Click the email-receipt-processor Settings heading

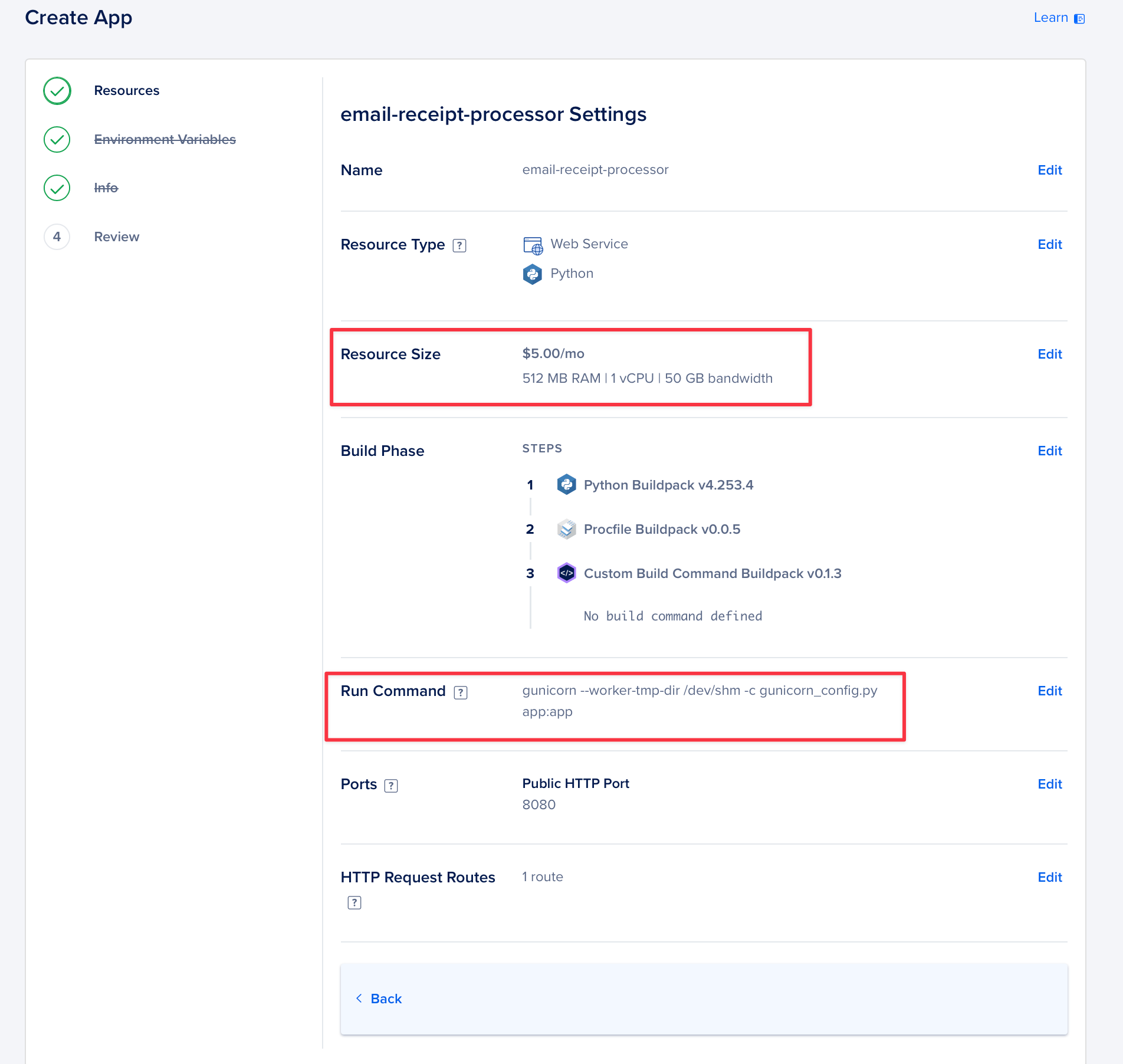tap(494, 114)
